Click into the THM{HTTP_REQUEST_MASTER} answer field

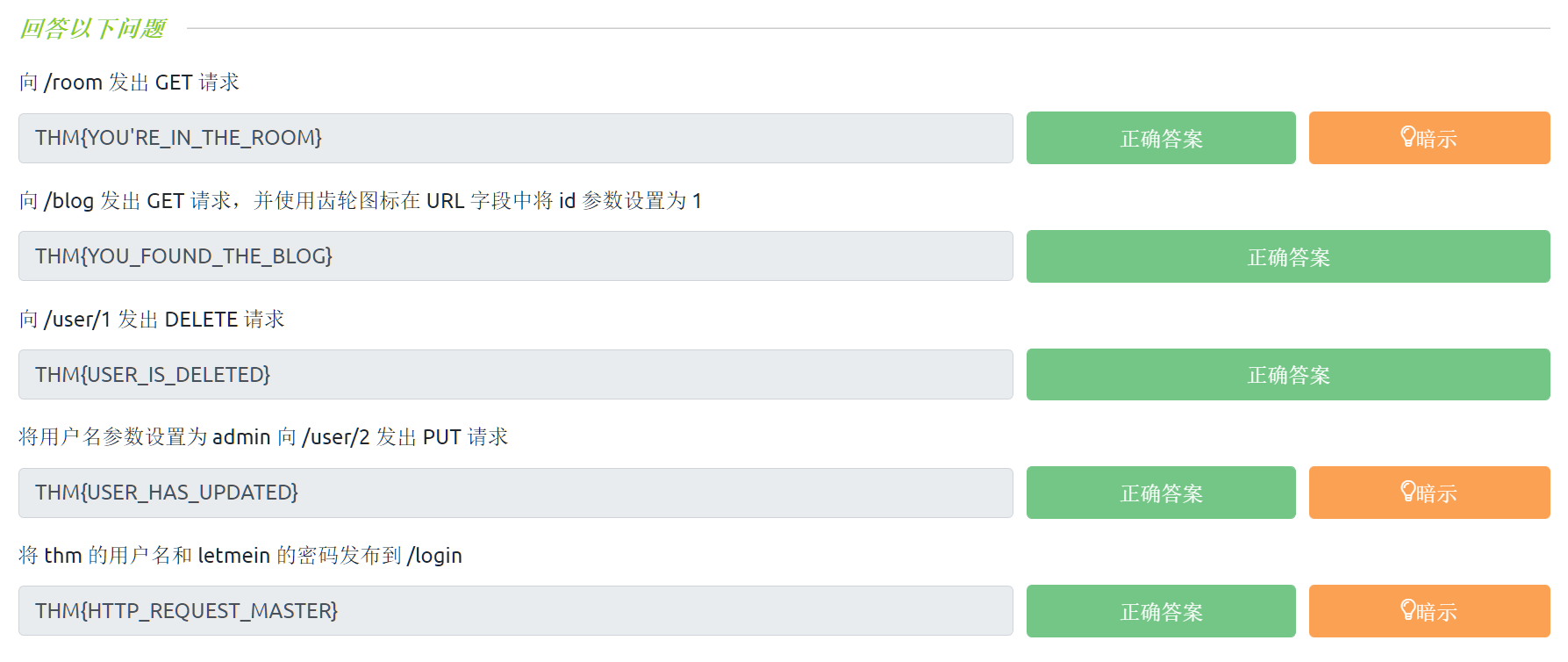pos(515,611)
